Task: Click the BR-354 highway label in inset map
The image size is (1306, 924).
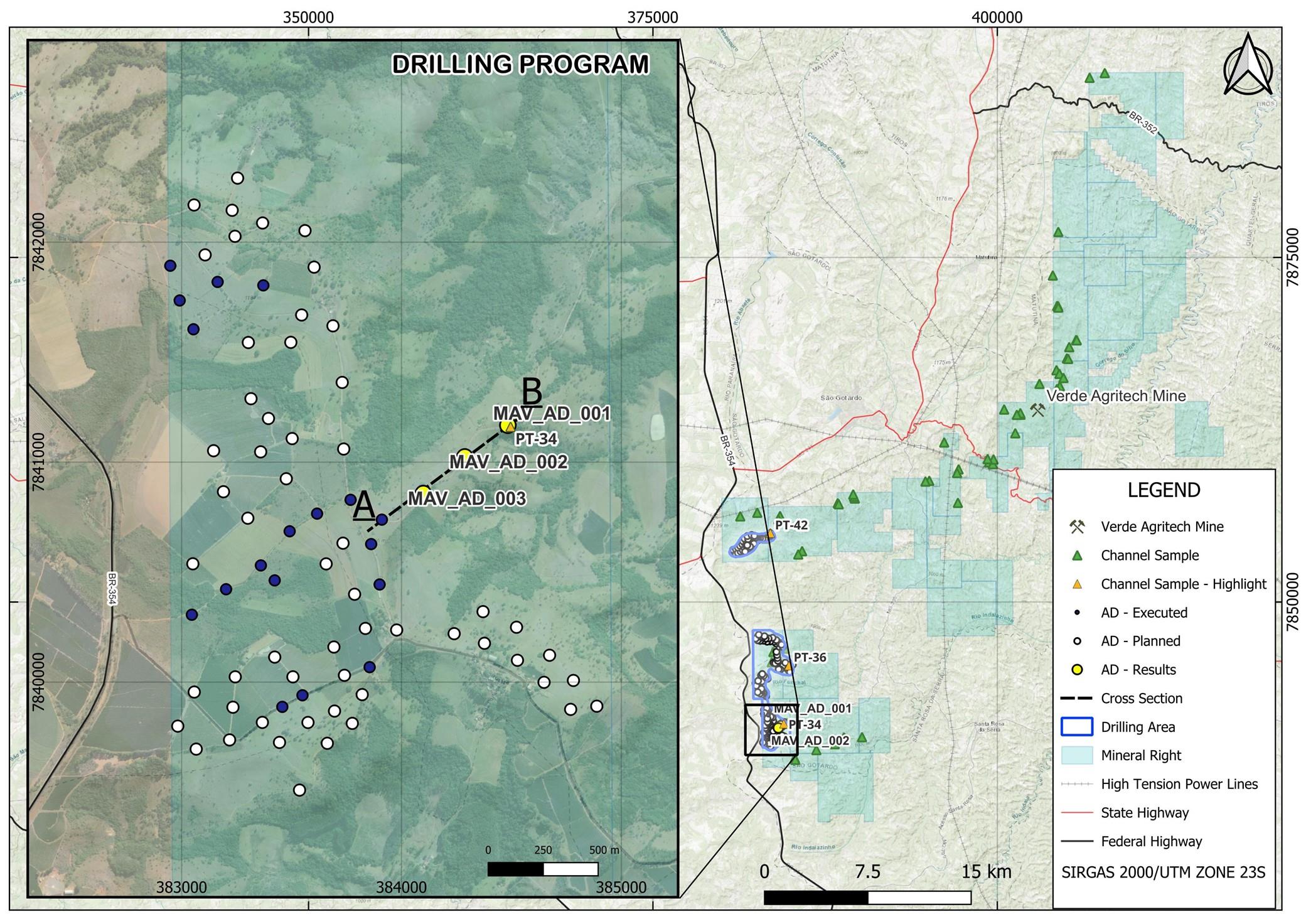Action: pos(112,588)
